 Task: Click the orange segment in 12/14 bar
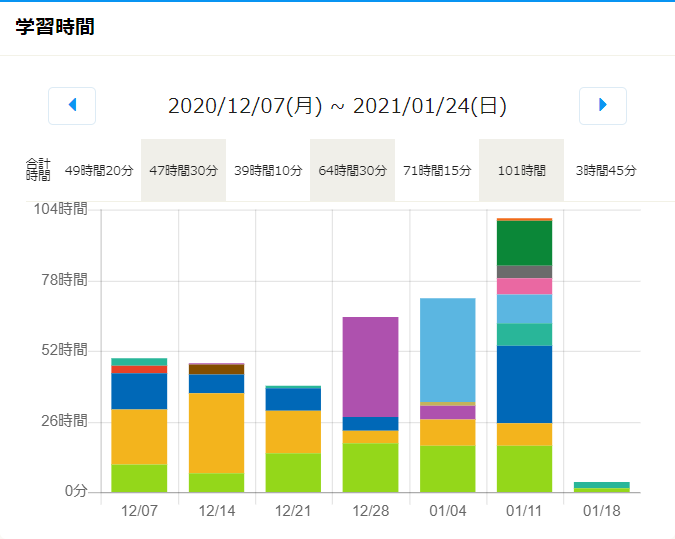pos(216,433)
